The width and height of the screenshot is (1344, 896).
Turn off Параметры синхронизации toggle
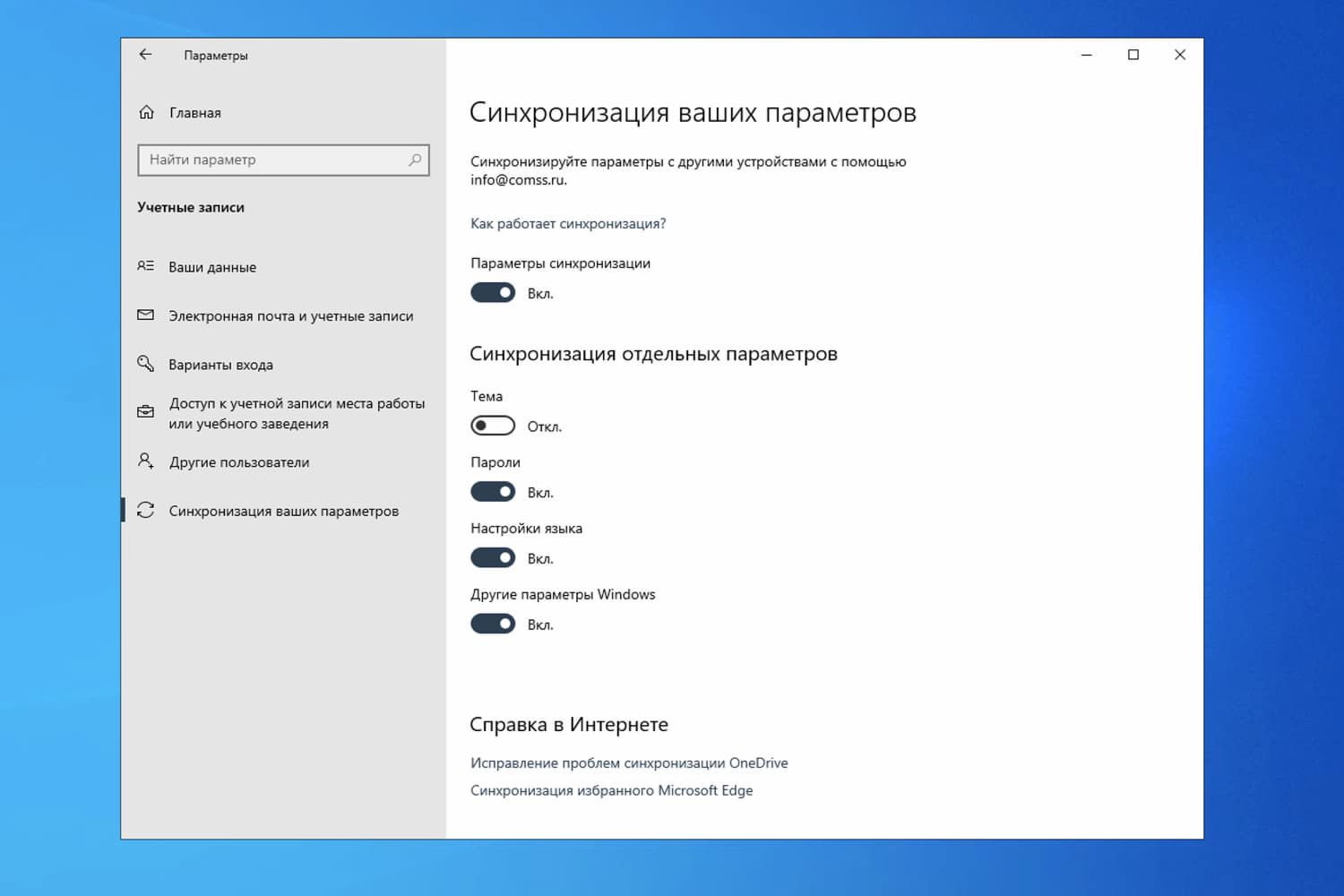[493, 293]
